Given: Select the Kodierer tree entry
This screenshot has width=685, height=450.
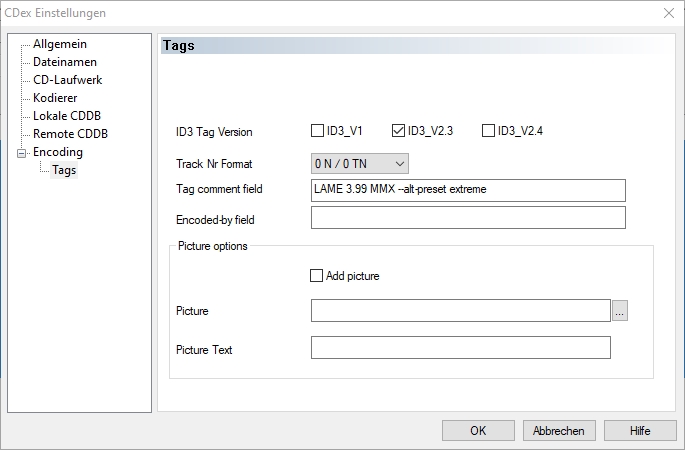Looking at the screenshot, I should pyautogui.click(x=55, y=98).
